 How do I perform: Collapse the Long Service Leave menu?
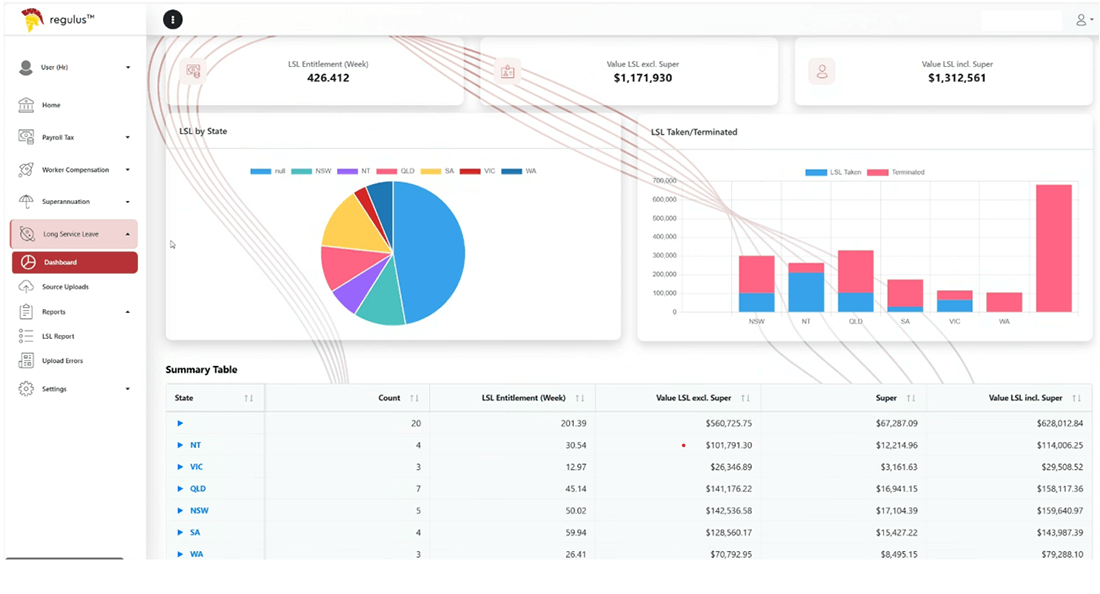tap(128, 235)
